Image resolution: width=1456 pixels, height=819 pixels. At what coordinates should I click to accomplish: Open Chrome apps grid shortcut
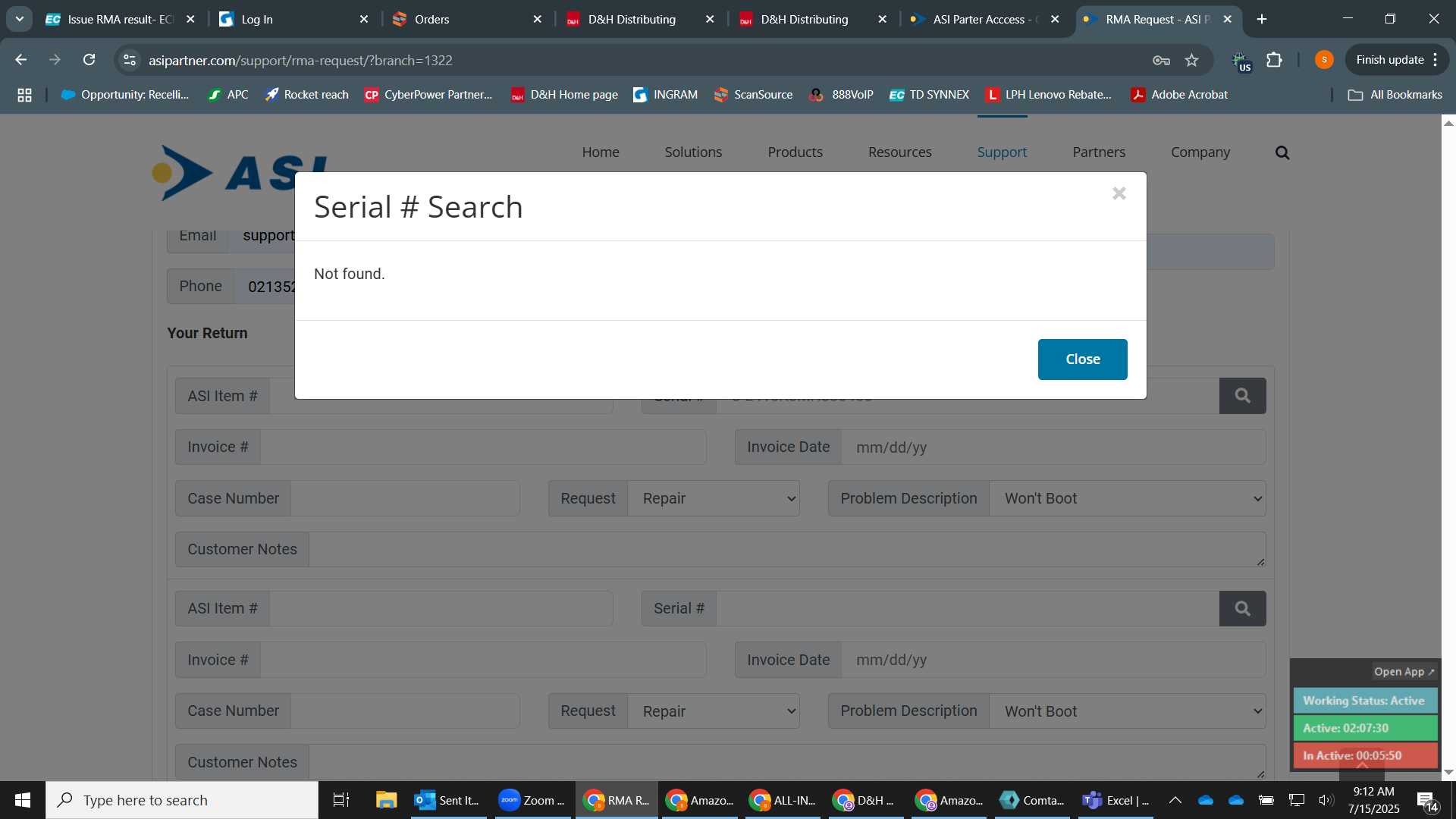pos(24,95)
